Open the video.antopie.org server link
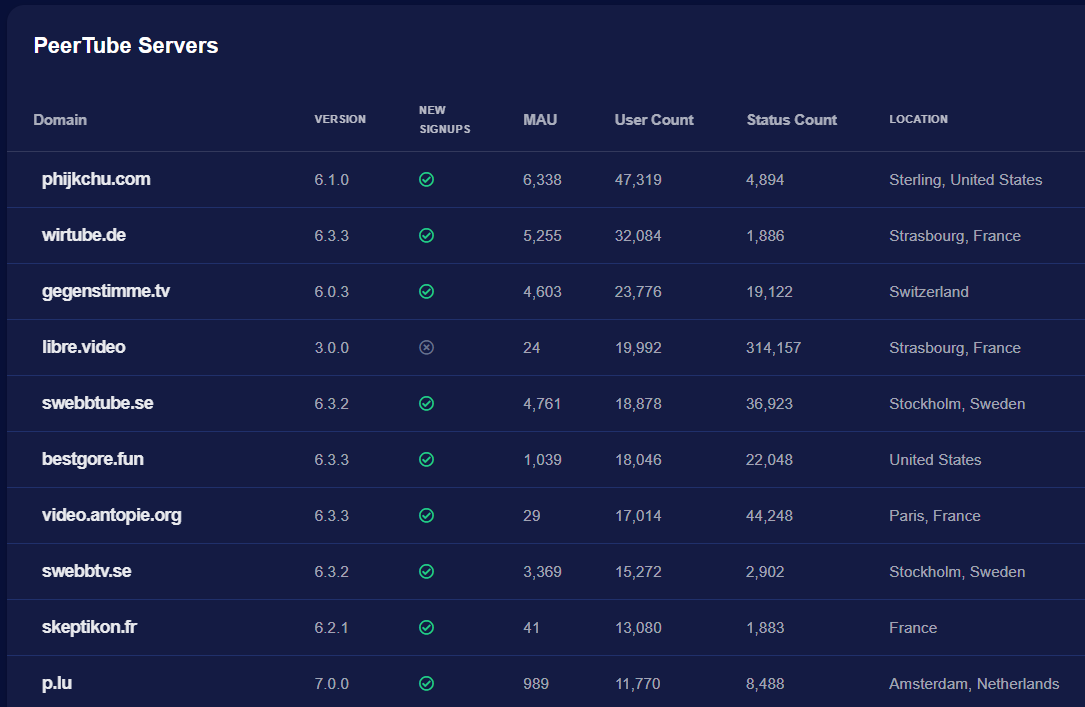This screenshot has height=707, width=1085. [x=111, y=515]
